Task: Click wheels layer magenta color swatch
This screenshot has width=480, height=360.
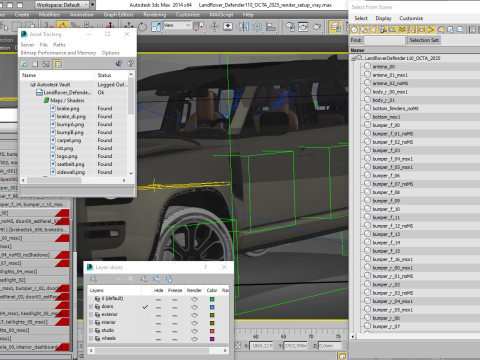Action: coord(212,339)
